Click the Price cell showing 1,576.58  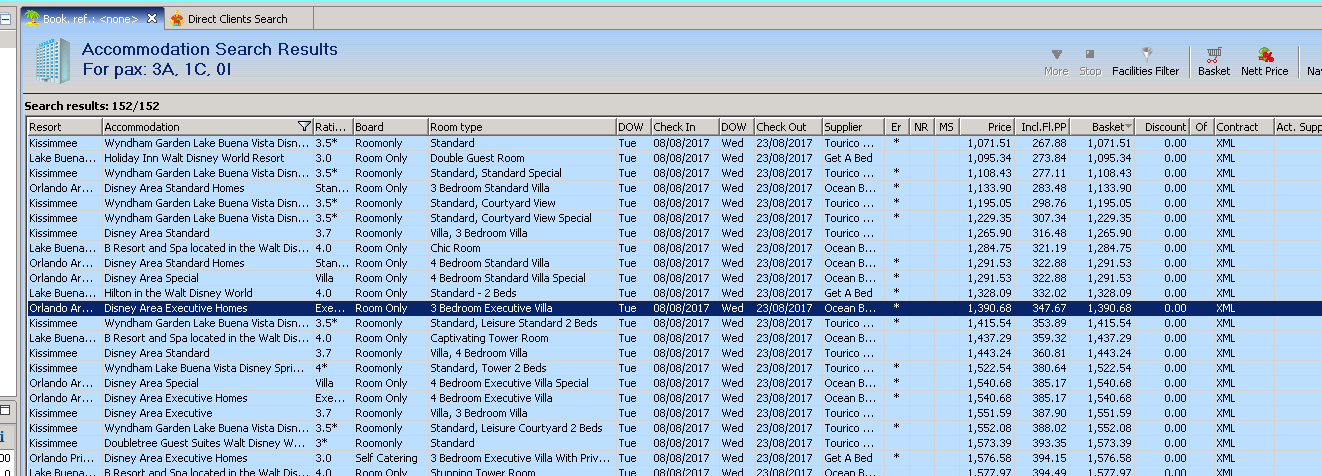point(989,458)
